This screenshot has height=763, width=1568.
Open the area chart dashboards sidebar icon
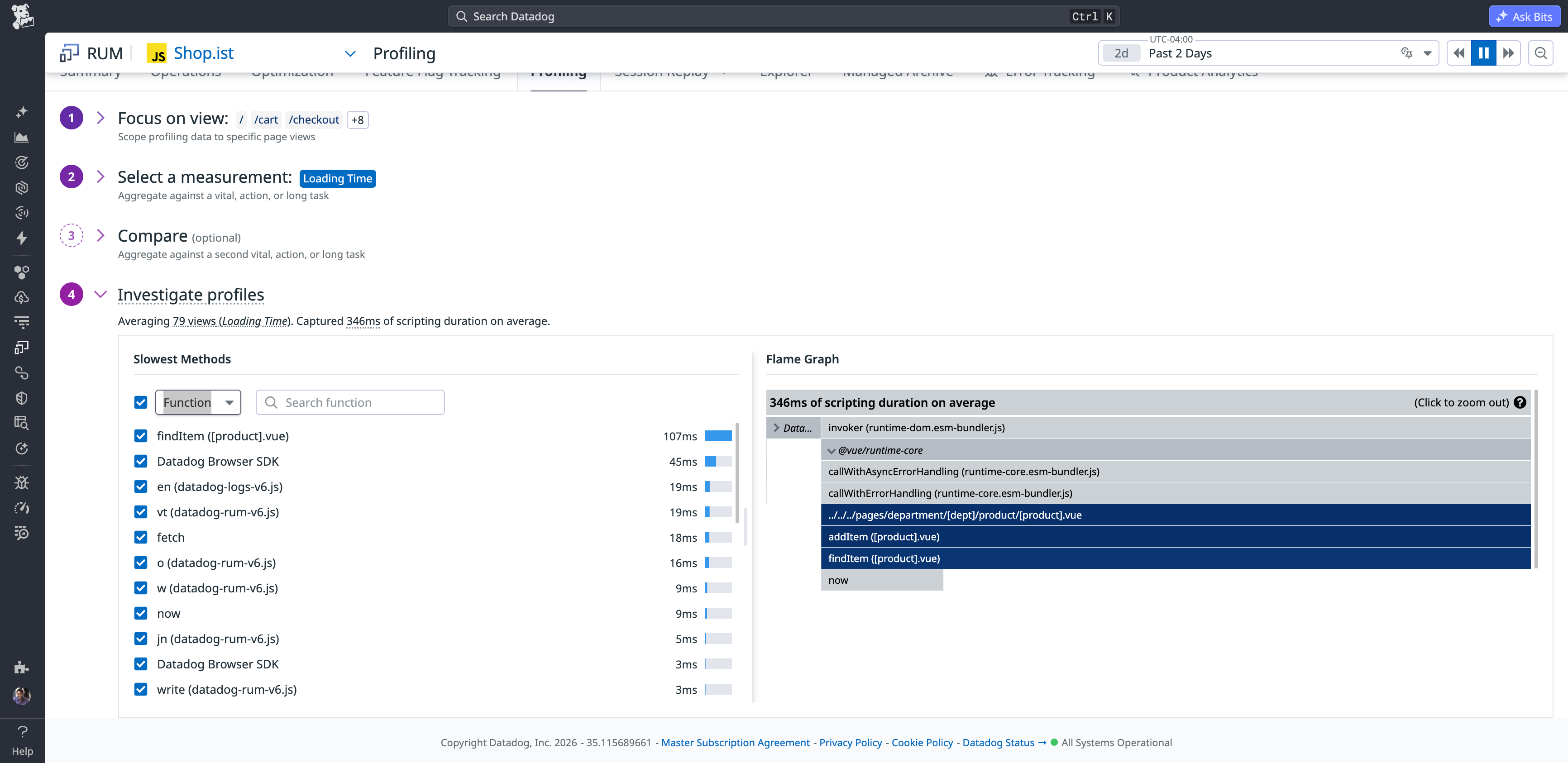tap(22, 138)
